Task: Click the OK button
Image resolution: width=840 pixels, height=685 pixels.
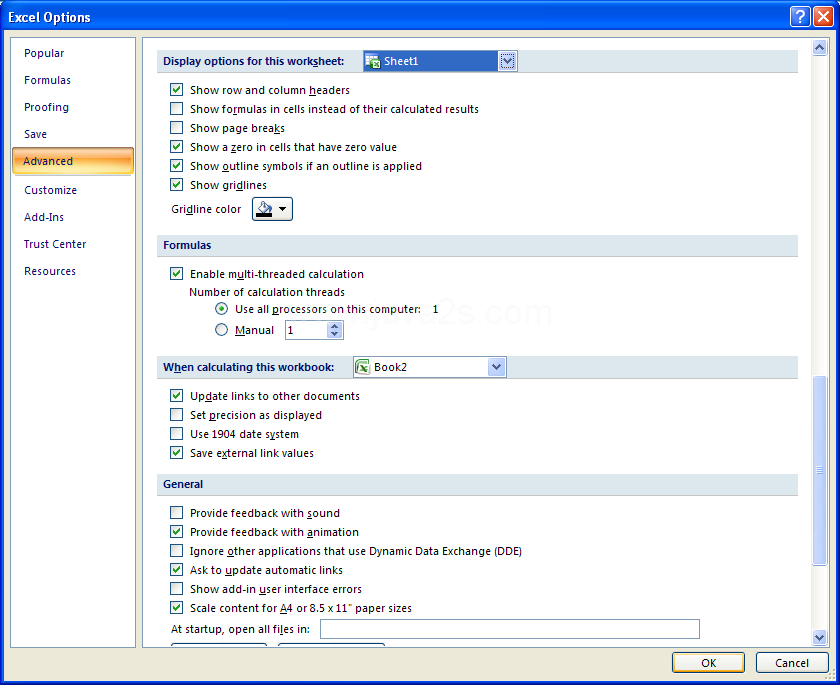Action: pyautogui.click(x=708, y=663)
